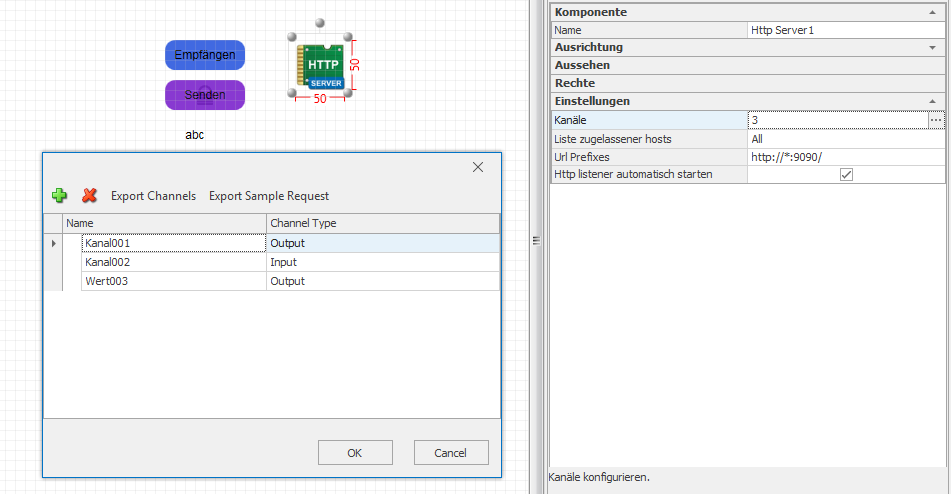Viewport: 951px width, 494px height.
Task: Confirm channels with OK button
Action: [x=355, y=453]
